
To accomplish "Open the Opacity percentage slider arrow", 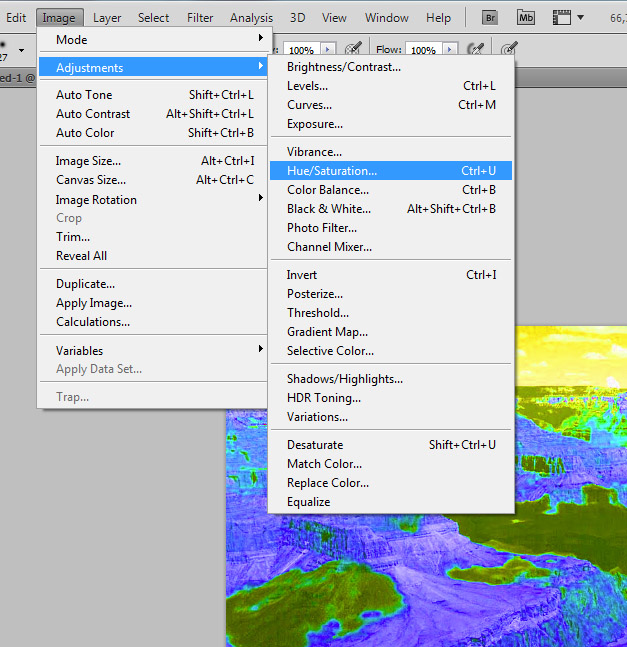I will pos(328,49).
